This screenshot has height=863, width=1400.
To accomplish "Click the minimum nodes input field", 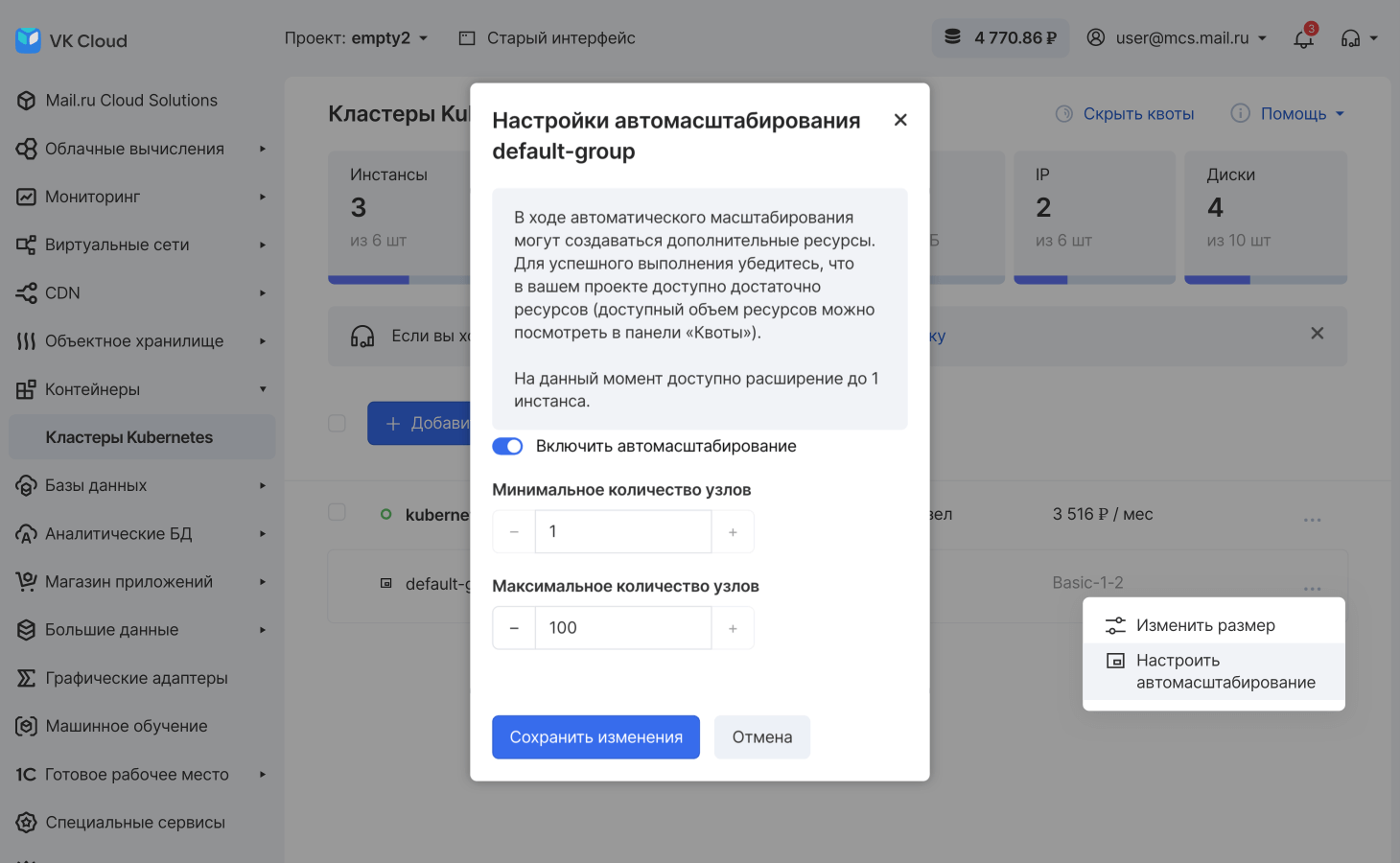I will 623,531.
